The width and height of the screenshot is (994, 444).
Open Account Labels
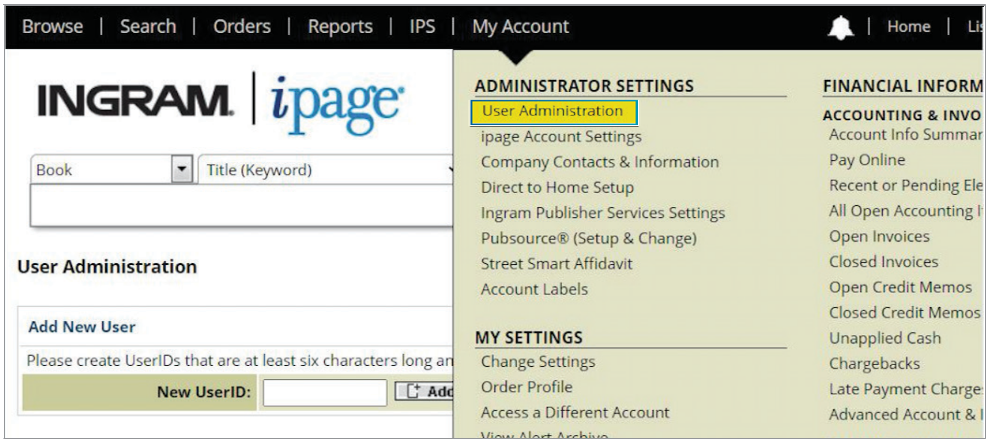(x=534, y=289)
